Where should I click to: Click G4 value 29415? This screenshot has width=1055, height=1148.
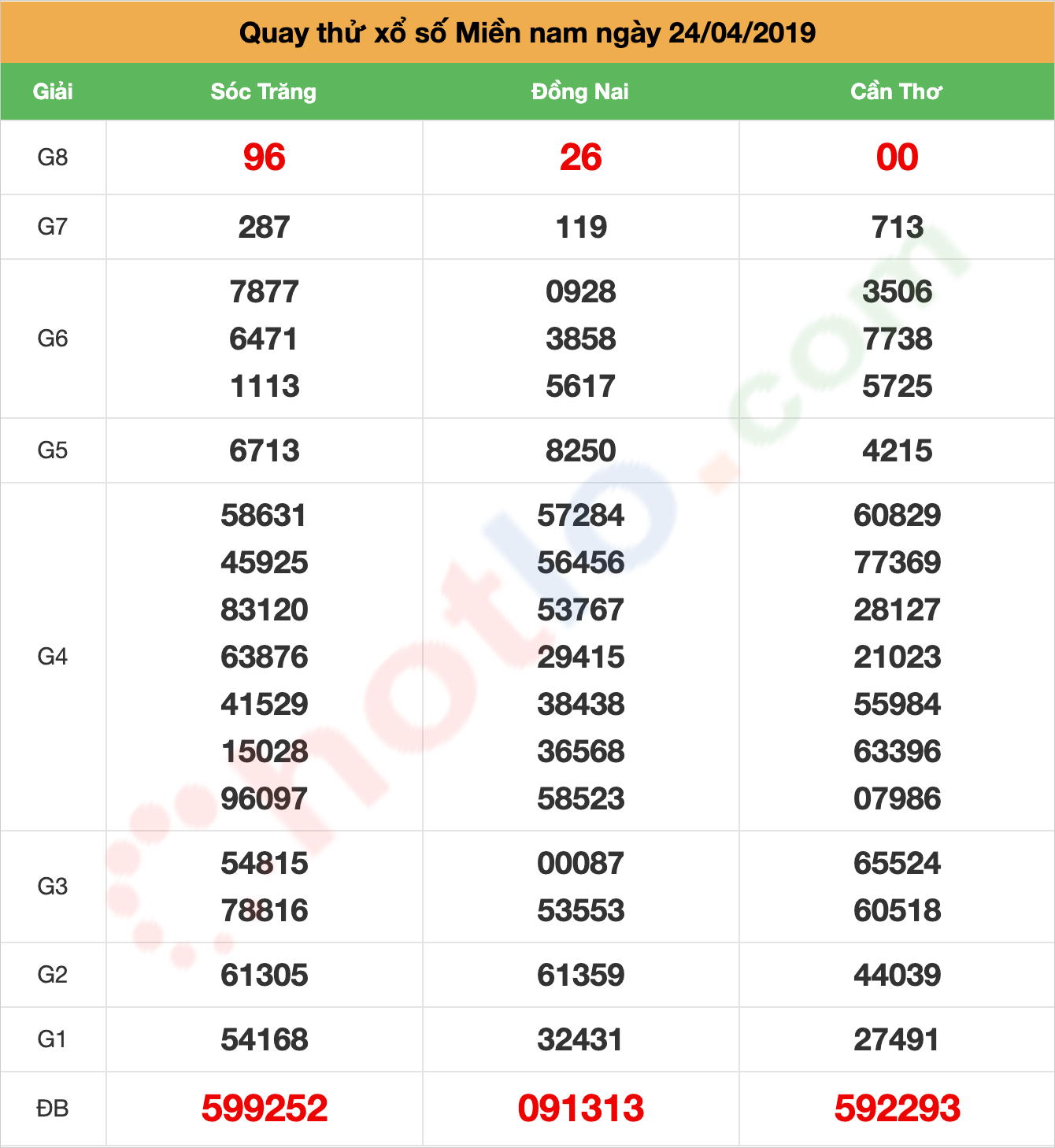581,657
